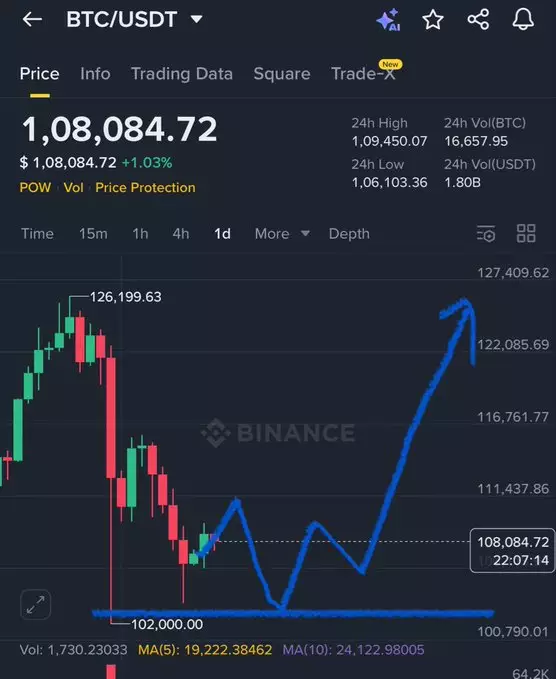Open the More intervals dropdown

click(282, 234)
